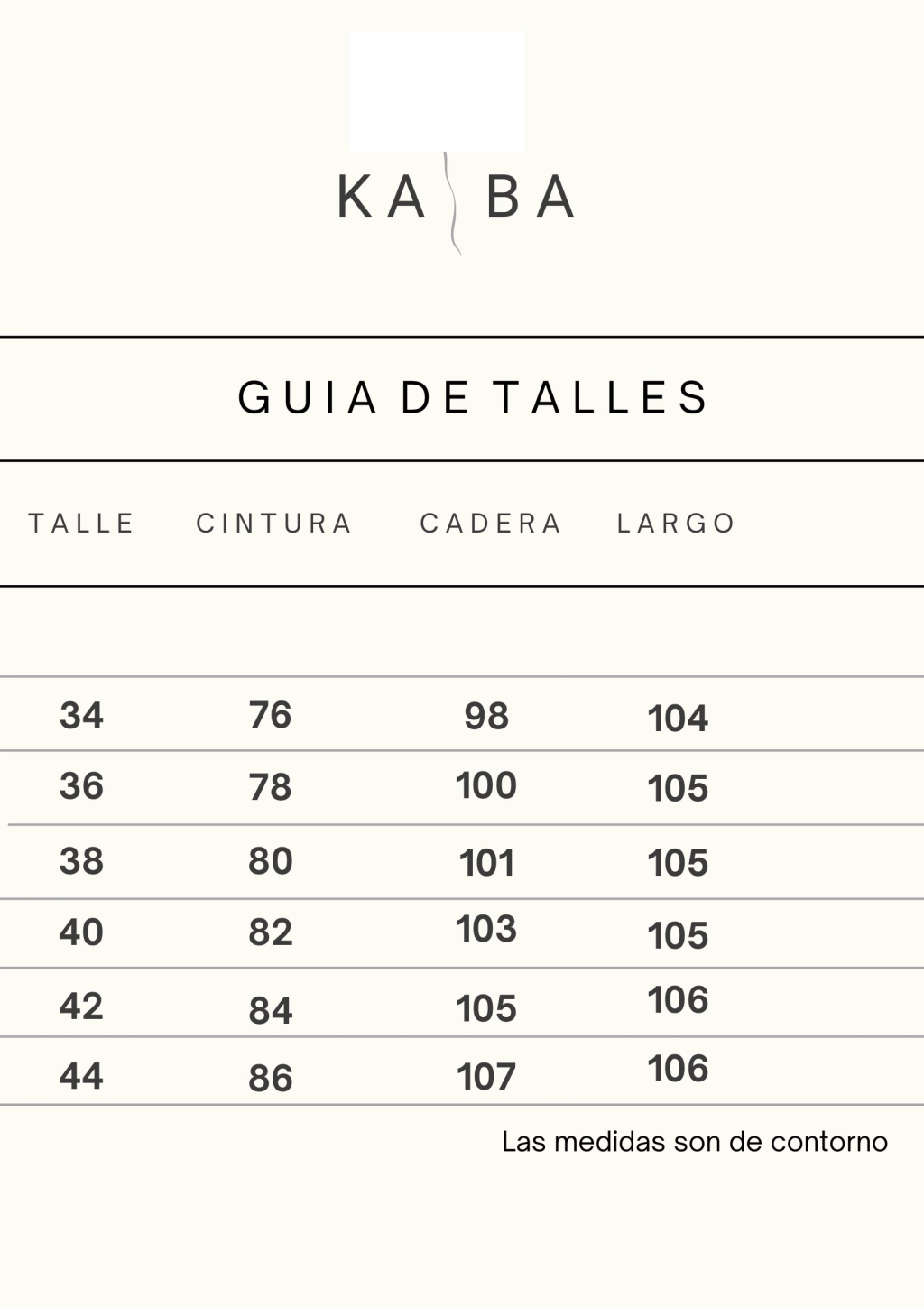
Task: Click size 34 in the TALLE column
Action: pyautogui.click(x=81, y=716)
